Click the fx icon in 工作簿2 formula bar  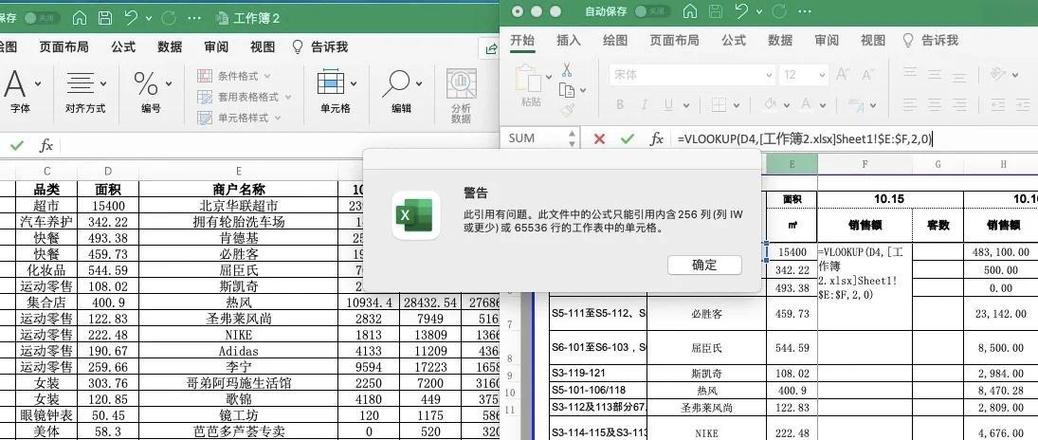coord(46,146)
